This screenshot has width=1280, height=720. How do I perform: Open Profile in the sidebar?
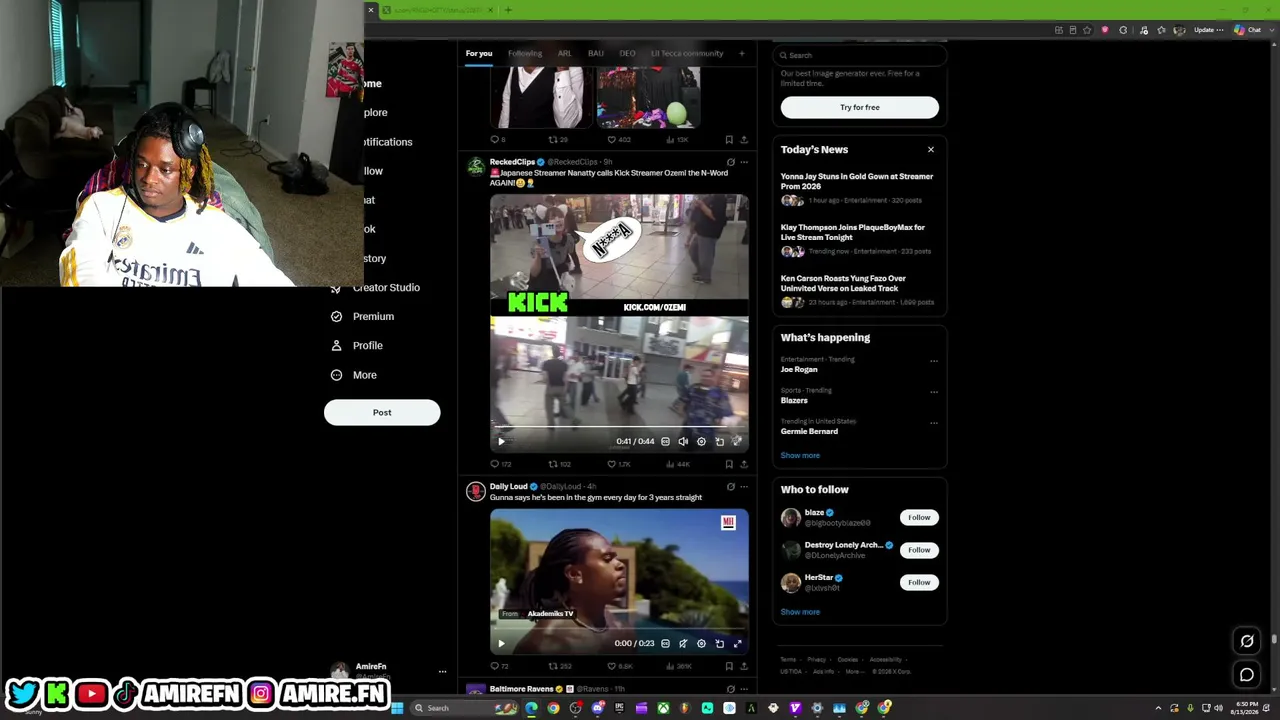pyautogui.click(x=357, y=346)
